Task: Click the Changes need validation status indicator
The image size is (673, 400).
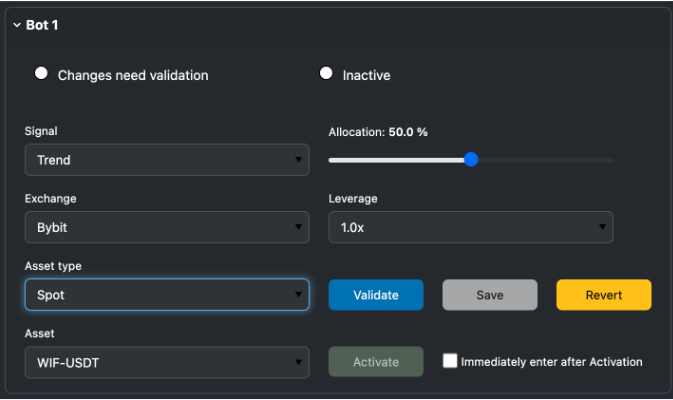Action: click(41, 73)
